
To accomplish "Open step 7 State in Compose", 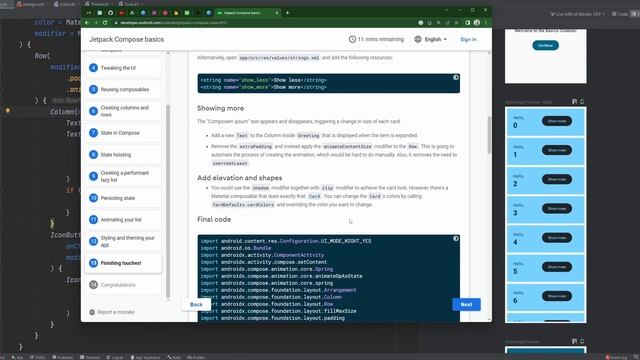I will (123, 133).
